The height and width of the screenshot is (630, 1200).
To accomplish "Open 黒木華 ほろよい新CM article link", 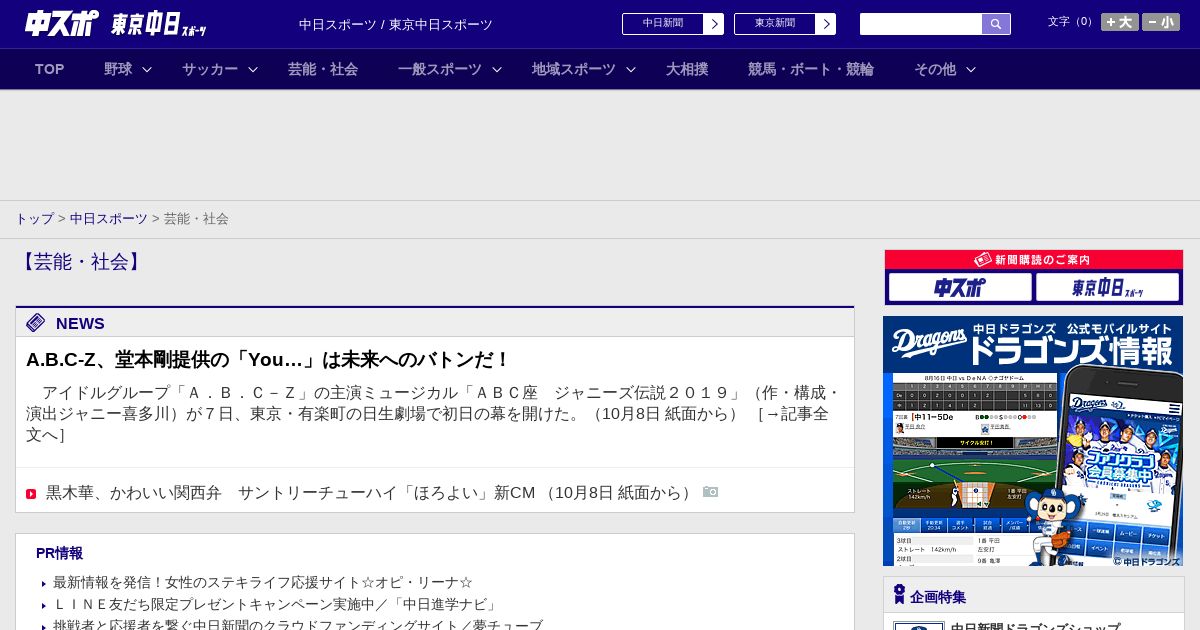I will 369,493.
